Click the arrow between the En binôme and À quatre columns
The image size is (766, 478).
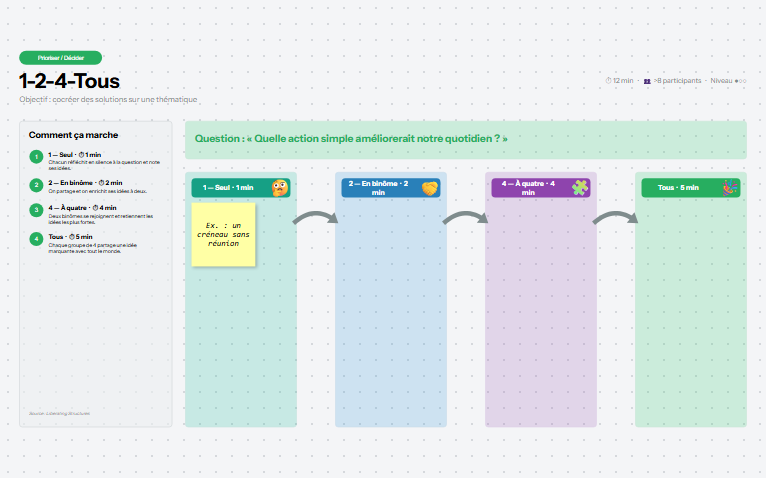pyautogui.click(x=466, y=218)
